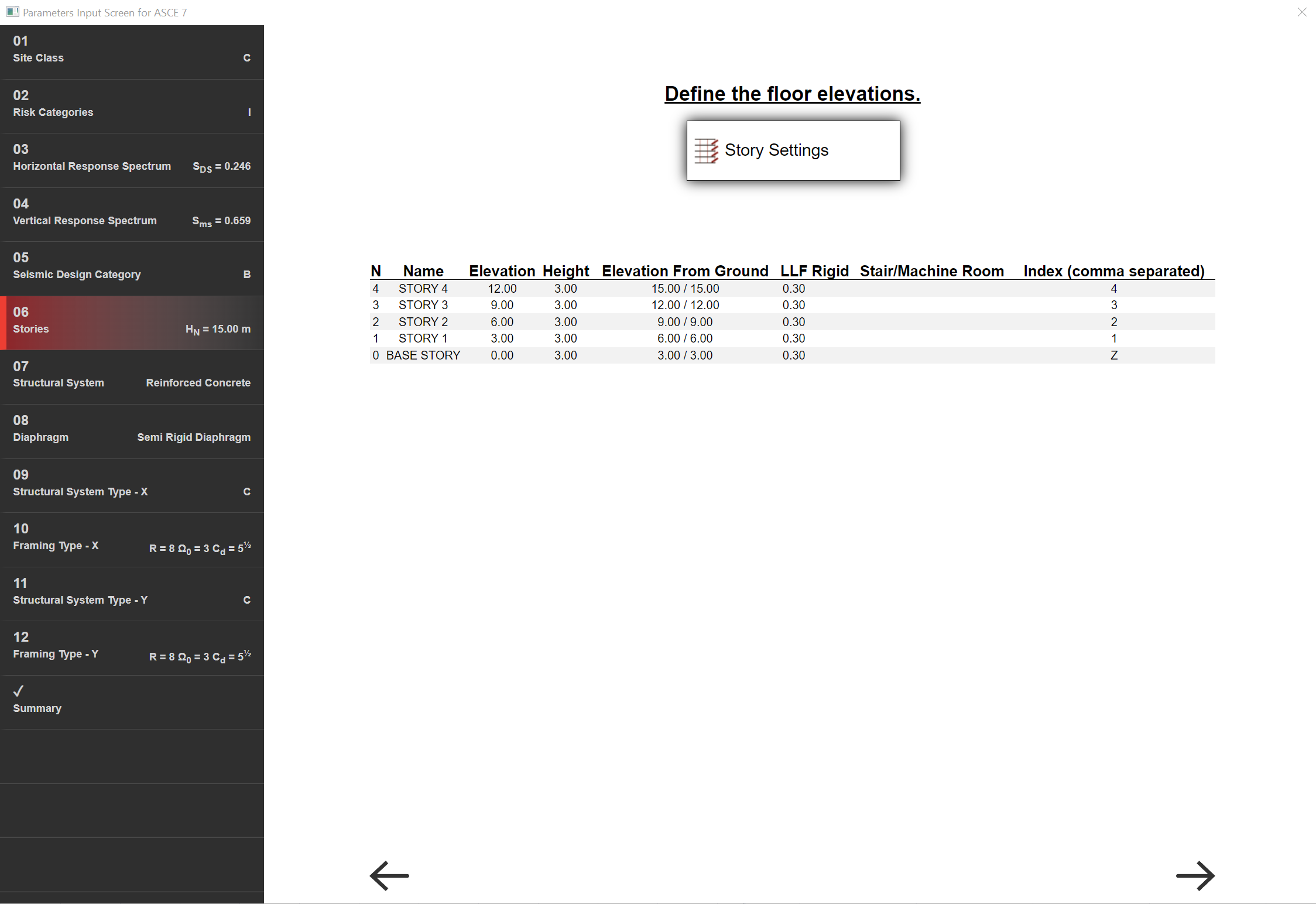Close the Parameters Input Screen window
The image size is (1316, 904).
point(1302,12)
